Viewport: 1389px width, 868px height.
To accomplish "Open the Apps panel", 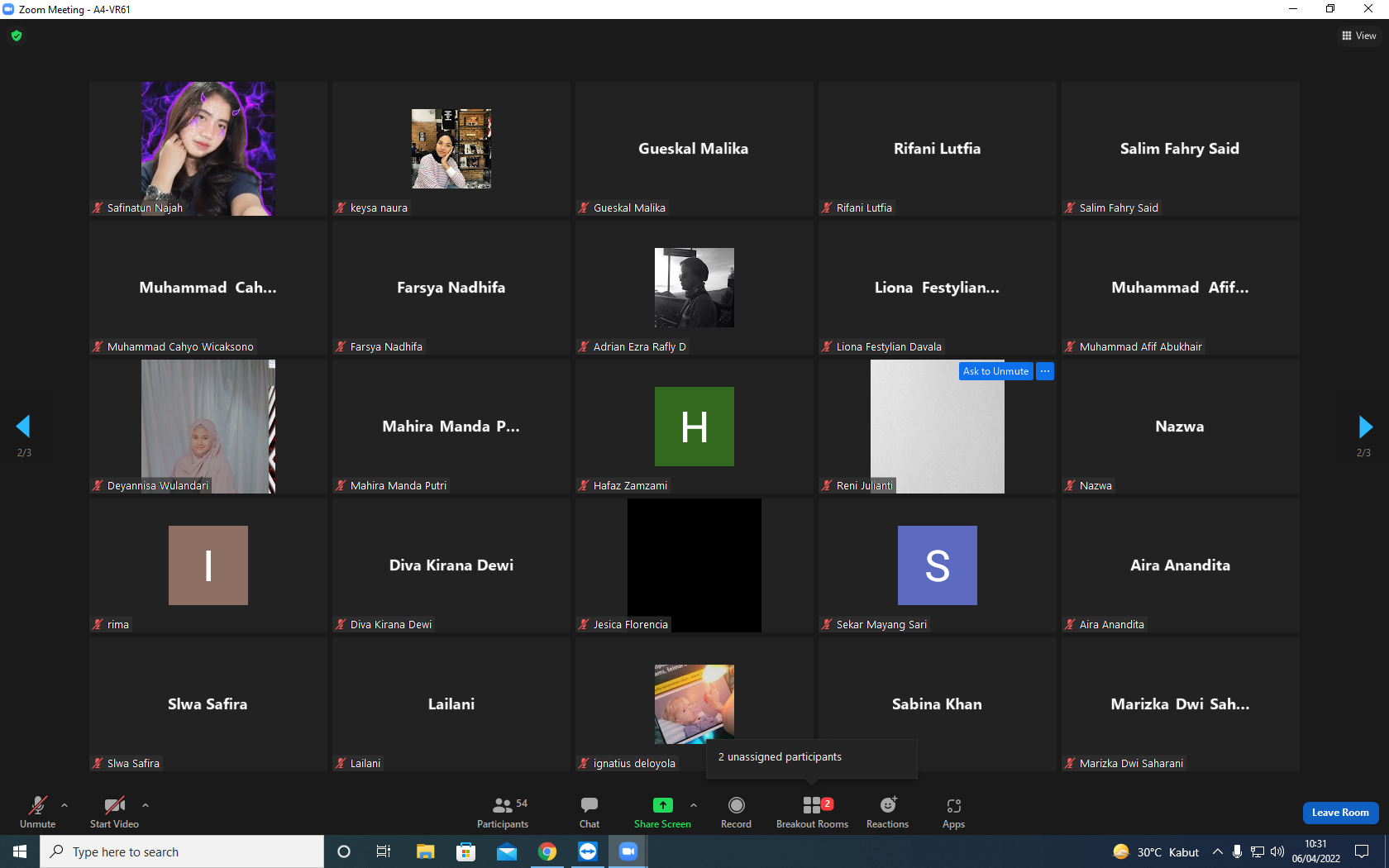I will tap(953, 813).
